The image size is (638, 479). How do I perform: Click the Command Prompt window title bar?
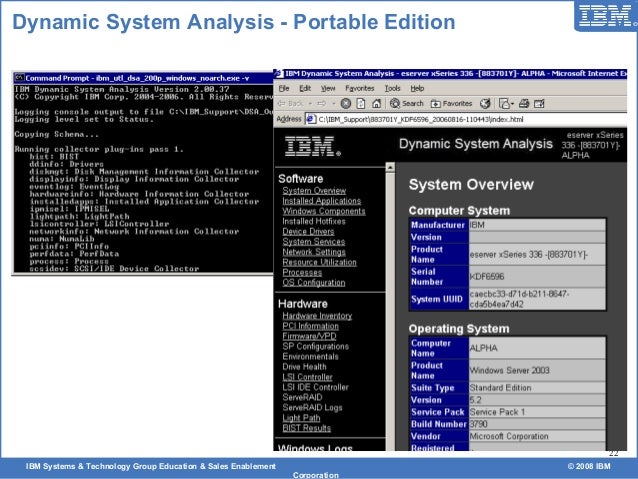pyautogui.click(x=143, y=78)
